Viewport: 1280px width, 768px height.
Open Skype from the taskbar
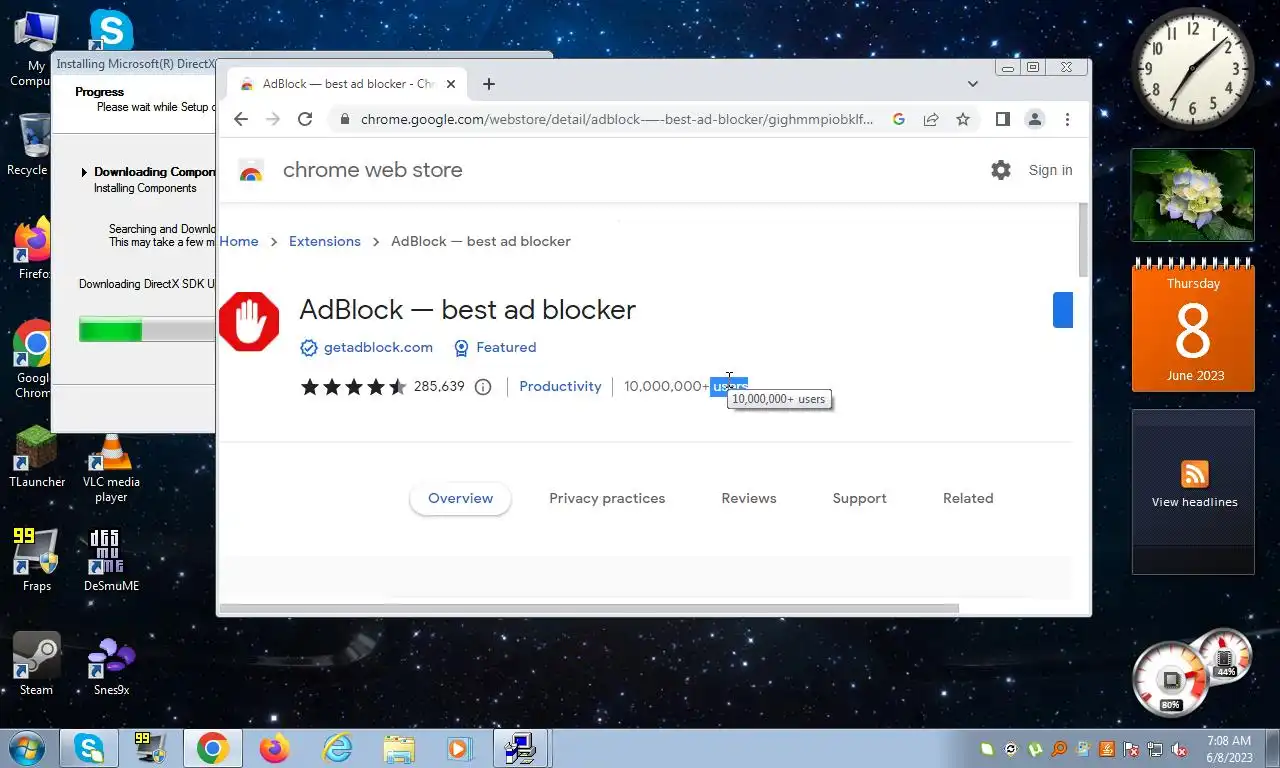tap(89, 748)
